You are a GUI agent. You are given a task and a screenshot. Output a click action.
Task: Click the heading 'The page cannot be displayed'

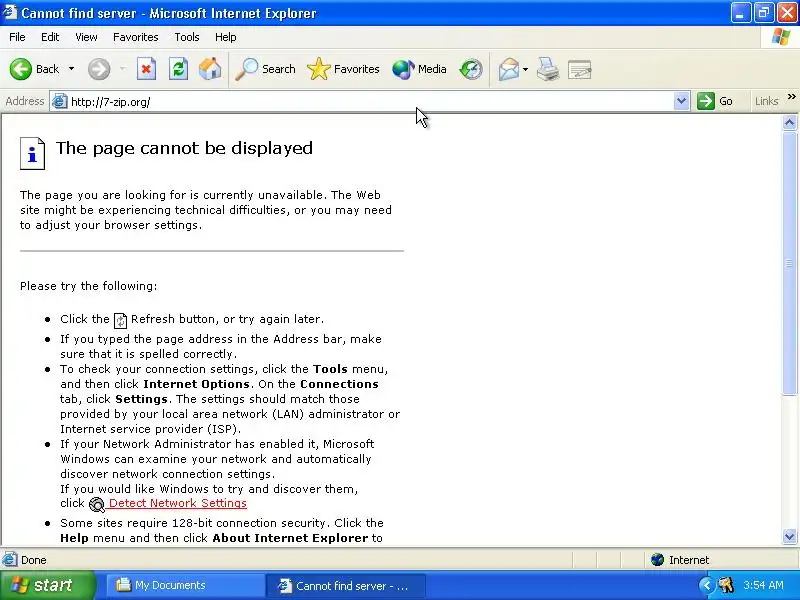[x=184, y=148]
